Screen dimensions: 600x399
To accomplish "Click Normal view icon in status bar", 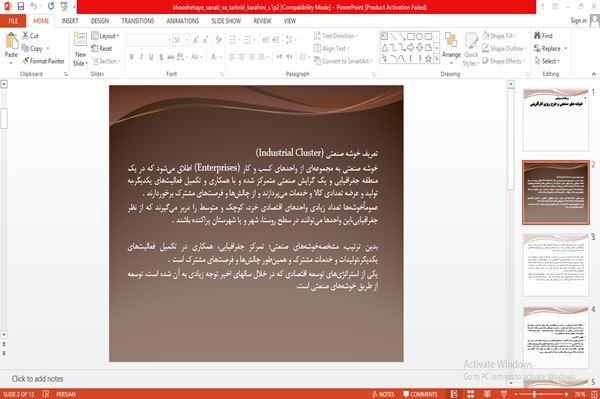I will tap(454, 394).
